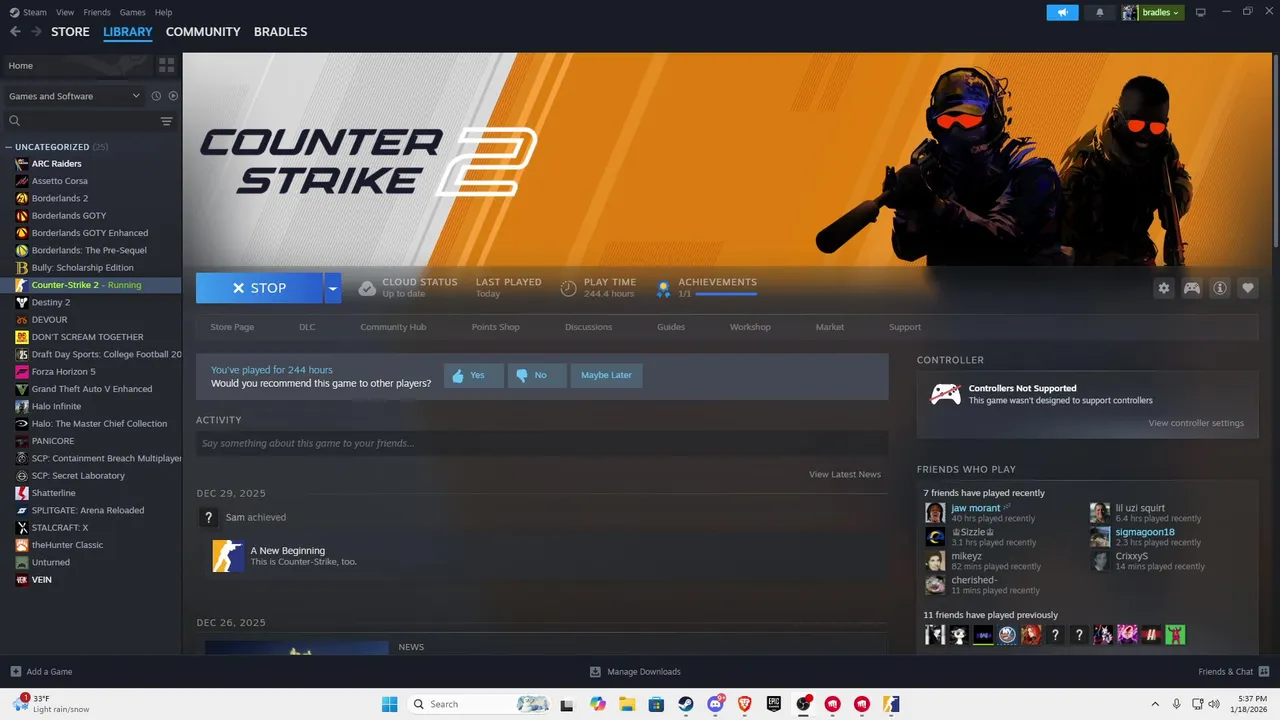The width and height of the screenshot is (1280, 720).
Task: Open View controller settings link
Action: (1196, 423)
